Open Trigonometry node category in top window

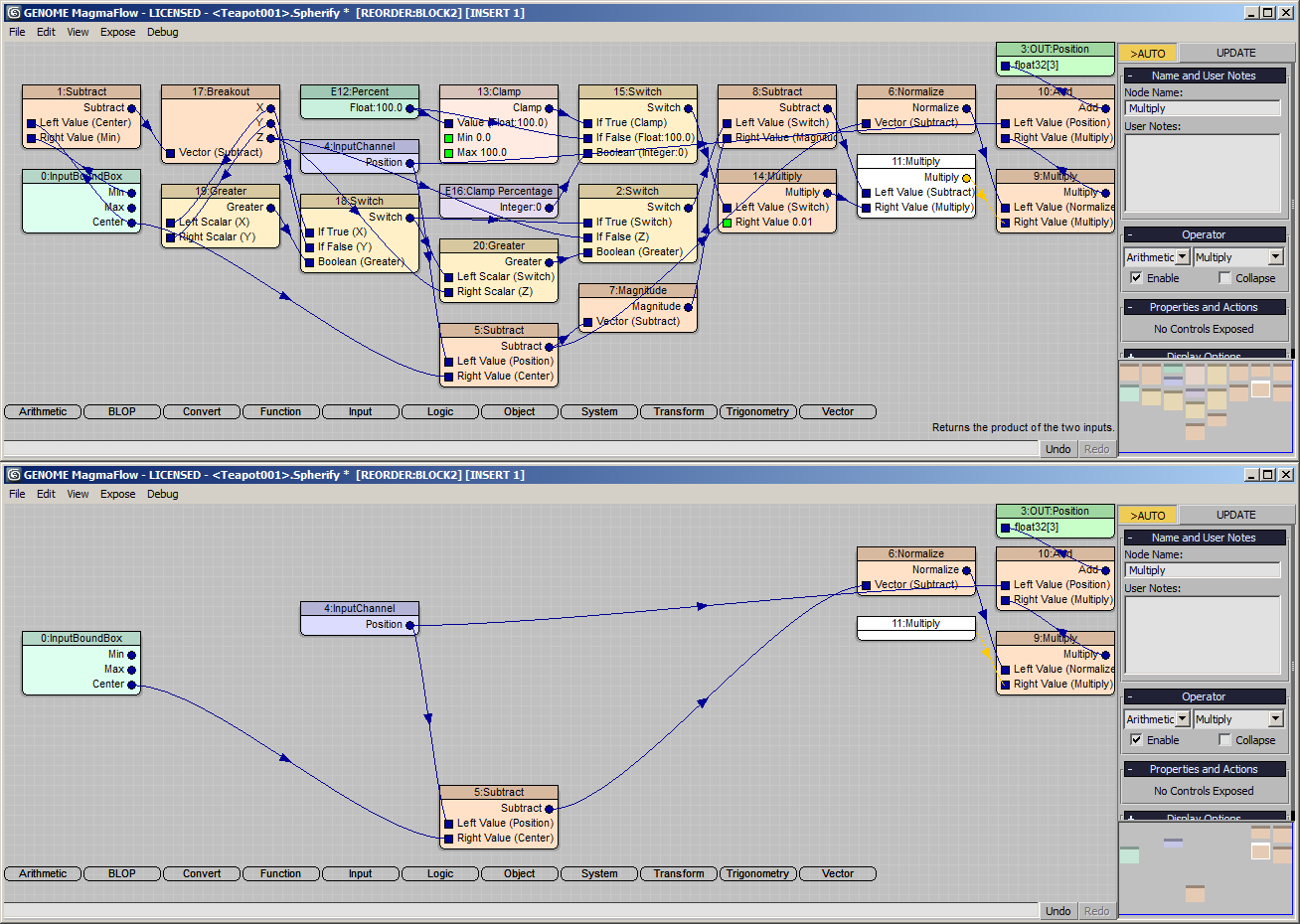[757, 411]
